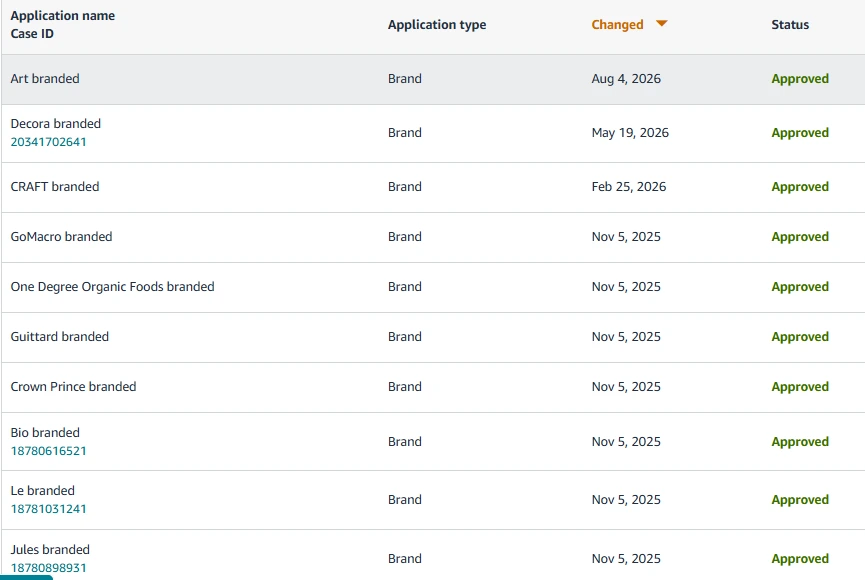Select the Art branded row name
Viewport: 865px width, 580px height.
(x=45, y=78)
